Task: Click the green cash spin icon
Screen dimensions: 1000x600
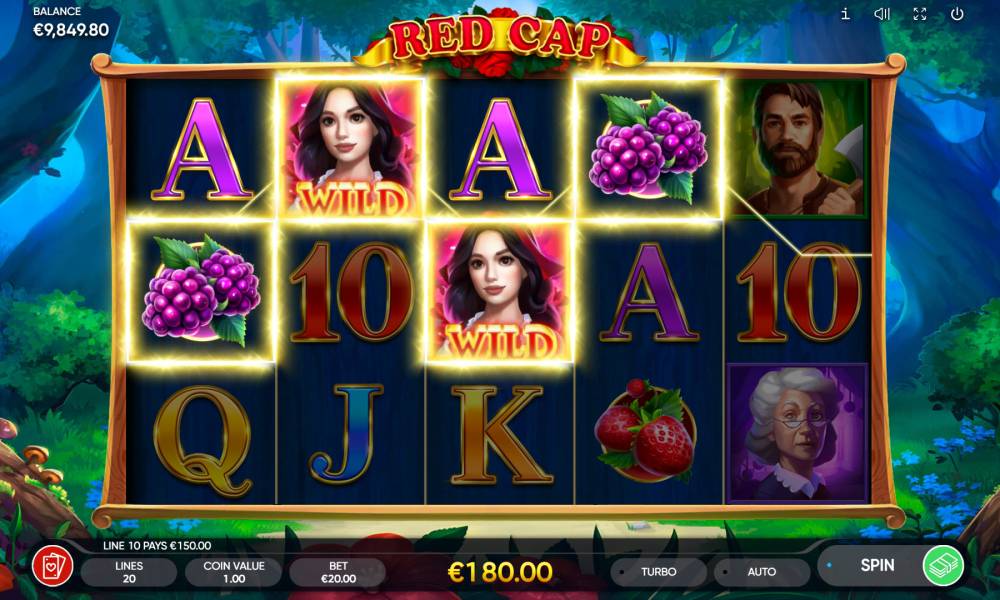Action: (943, 566)
